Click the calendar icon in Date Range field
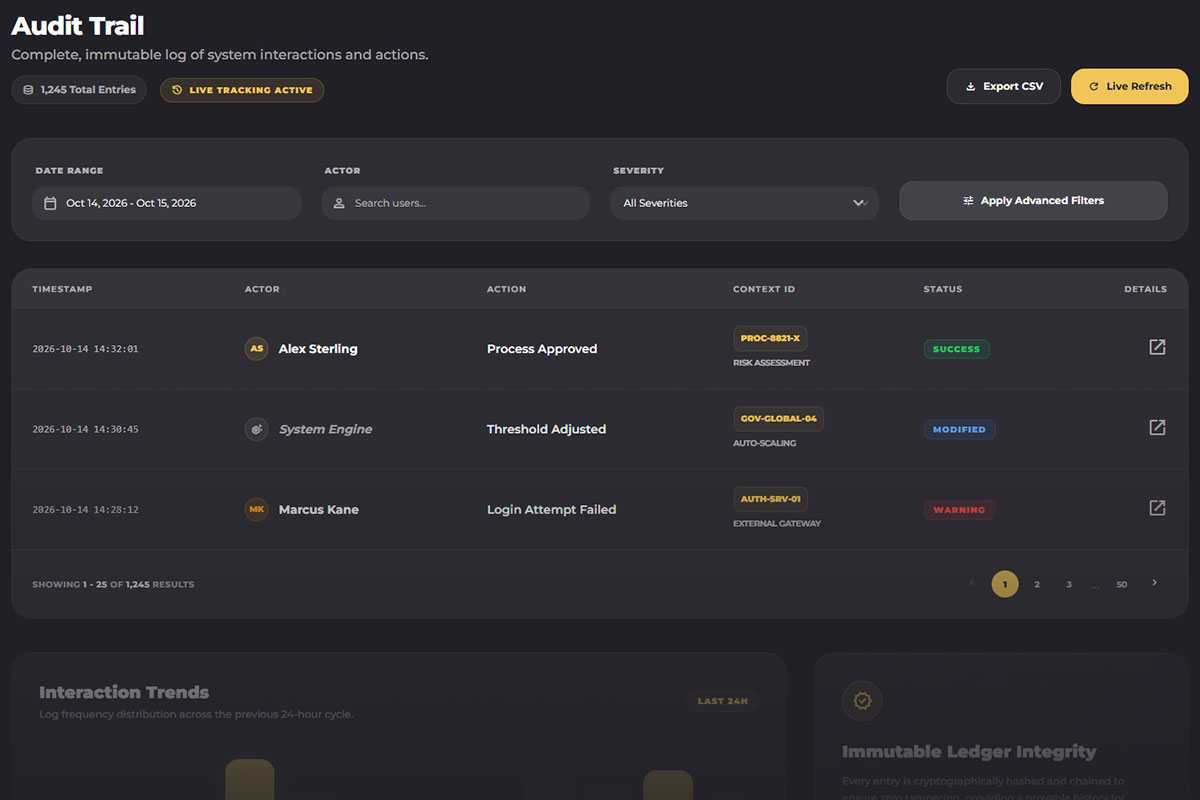Screen dimensions: 1200x800 51,203
